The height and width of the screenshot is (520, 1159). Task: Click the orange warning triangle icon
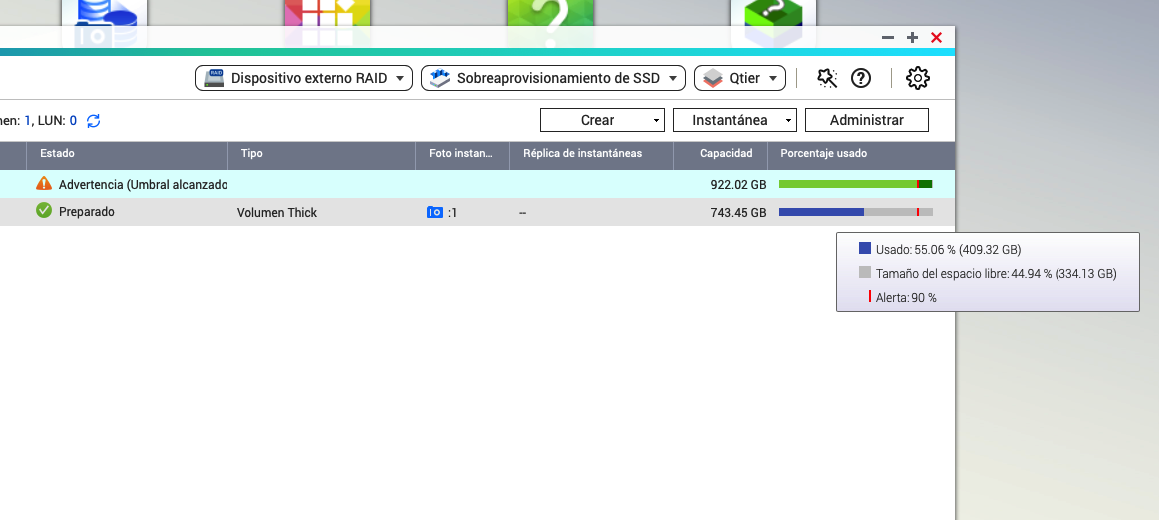coord(43,184)
